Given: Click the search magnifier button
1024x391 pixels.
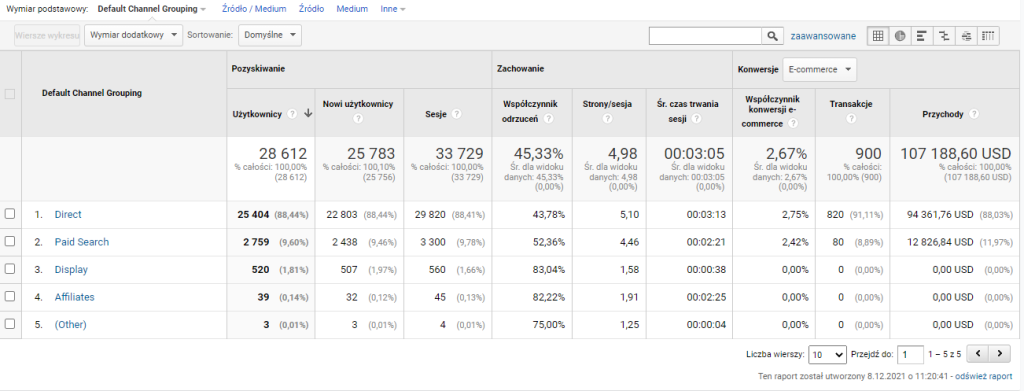Looking at the screenshot, I should tap(772, 36).
